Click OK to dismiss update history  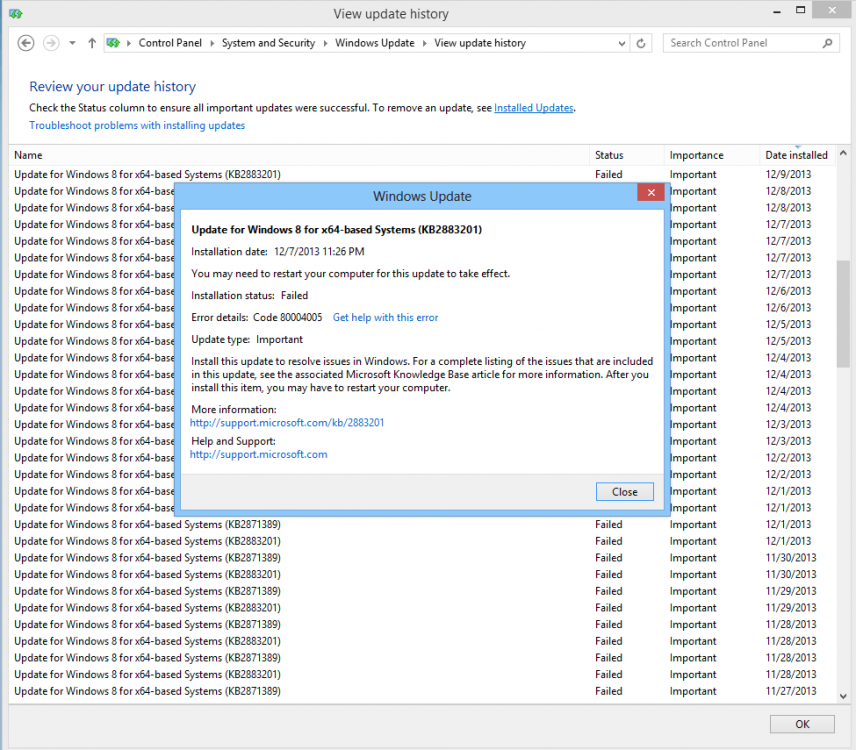[802, 724]
